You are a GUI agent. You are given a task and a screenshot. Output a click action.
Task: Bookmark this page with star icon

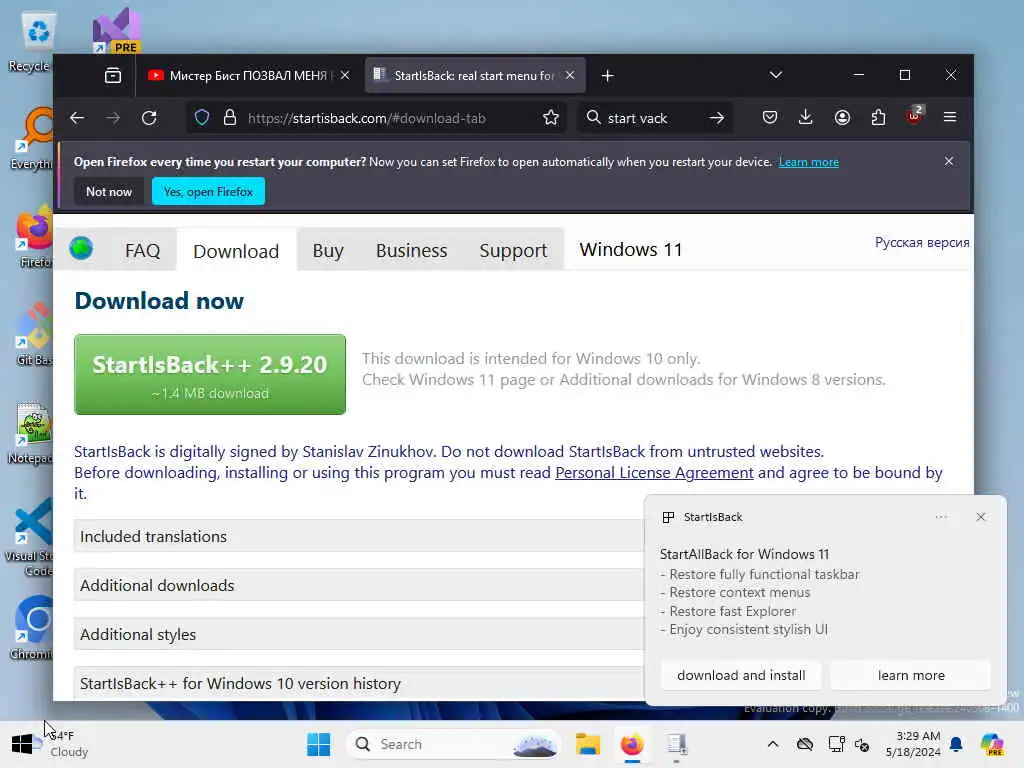pos(551,118)
